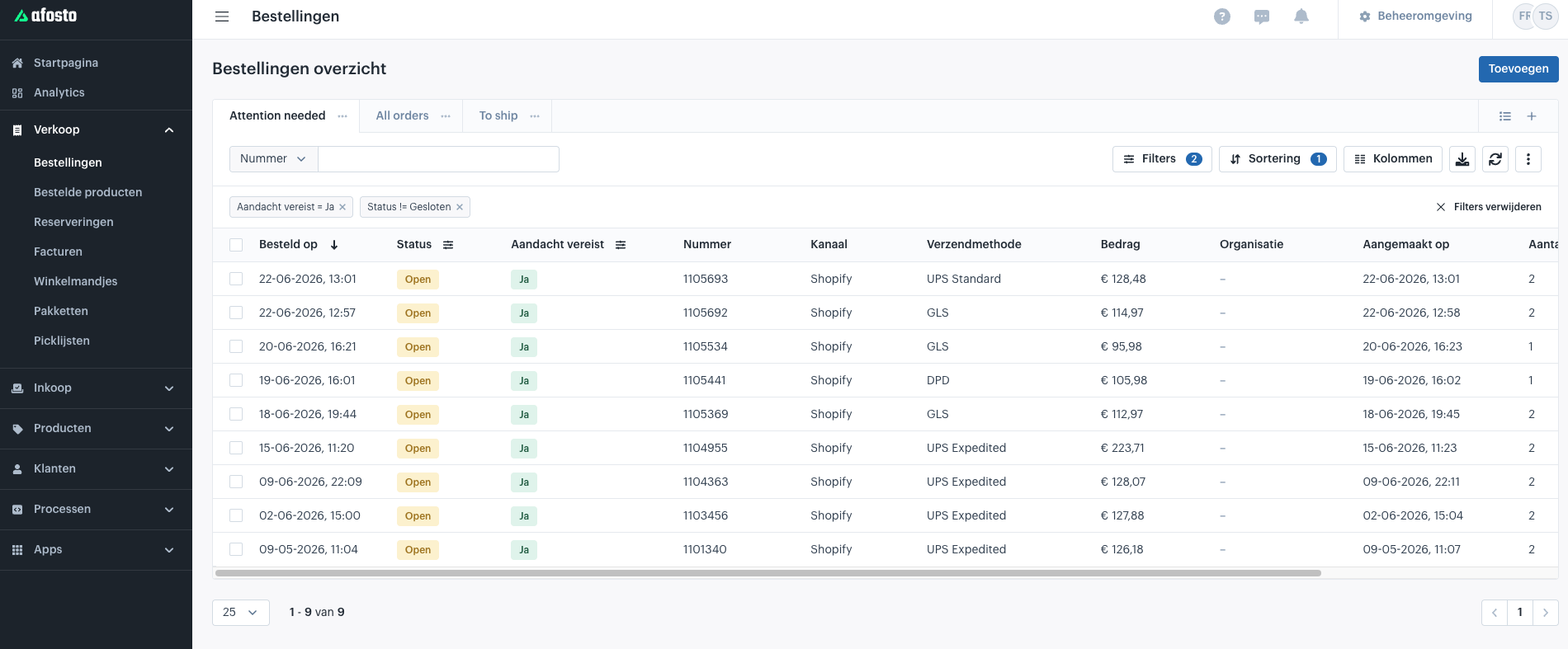The height and width of the screenshot is (649, 1568).
Task: Download the orders export
Action: click(x=1462, y=159)
